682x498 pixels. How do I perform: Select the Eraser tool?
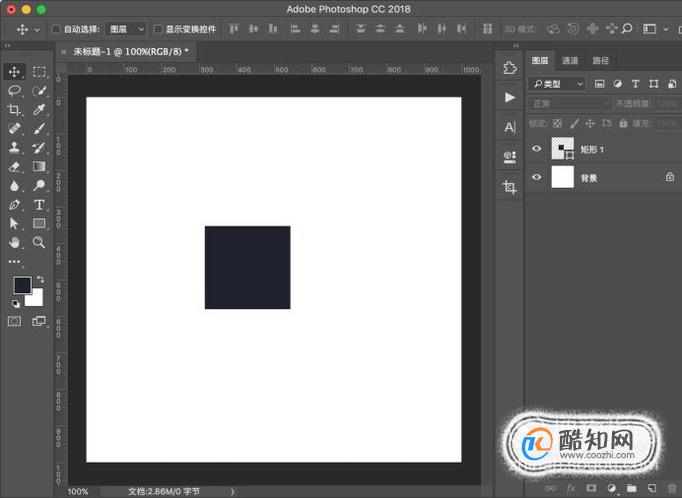click(14, 167)
